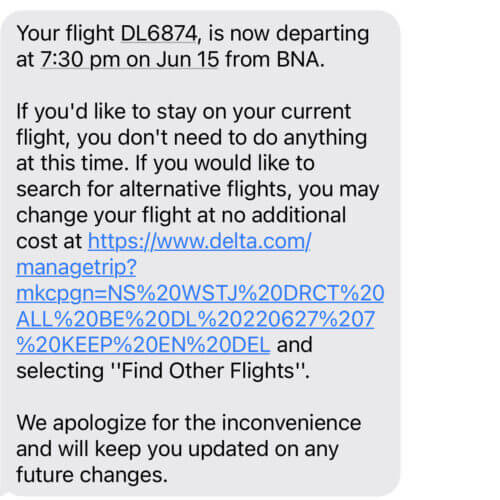
Task: Click the quoted "Find Other Flights" text
Action: pos(212,371)
